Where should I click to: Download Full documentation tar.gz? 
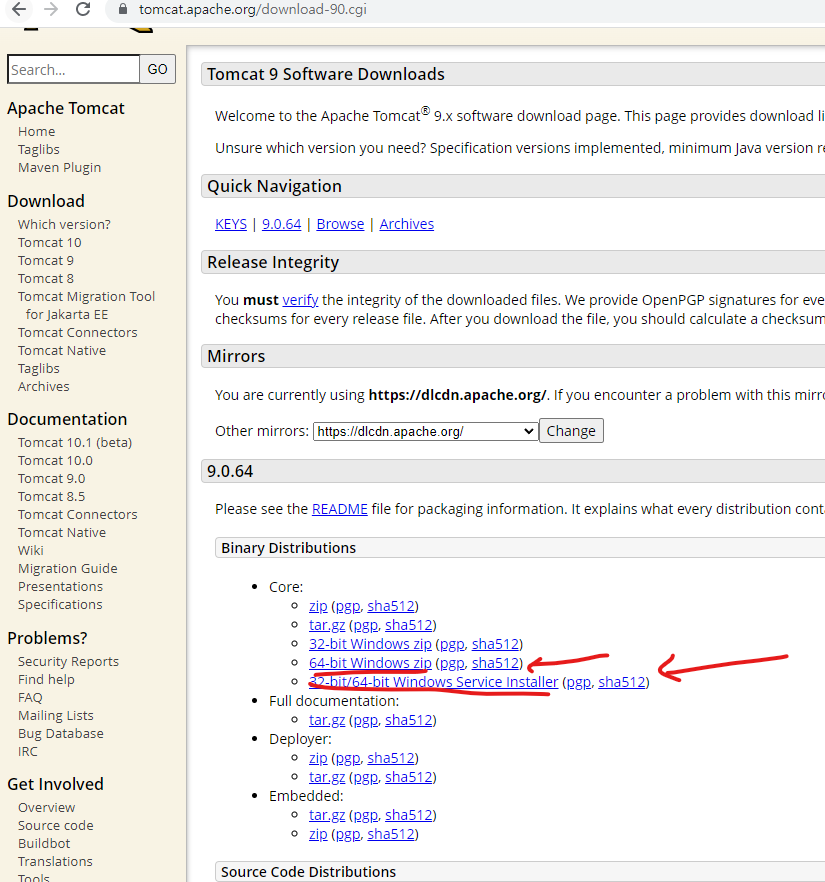tap(327, 721)
